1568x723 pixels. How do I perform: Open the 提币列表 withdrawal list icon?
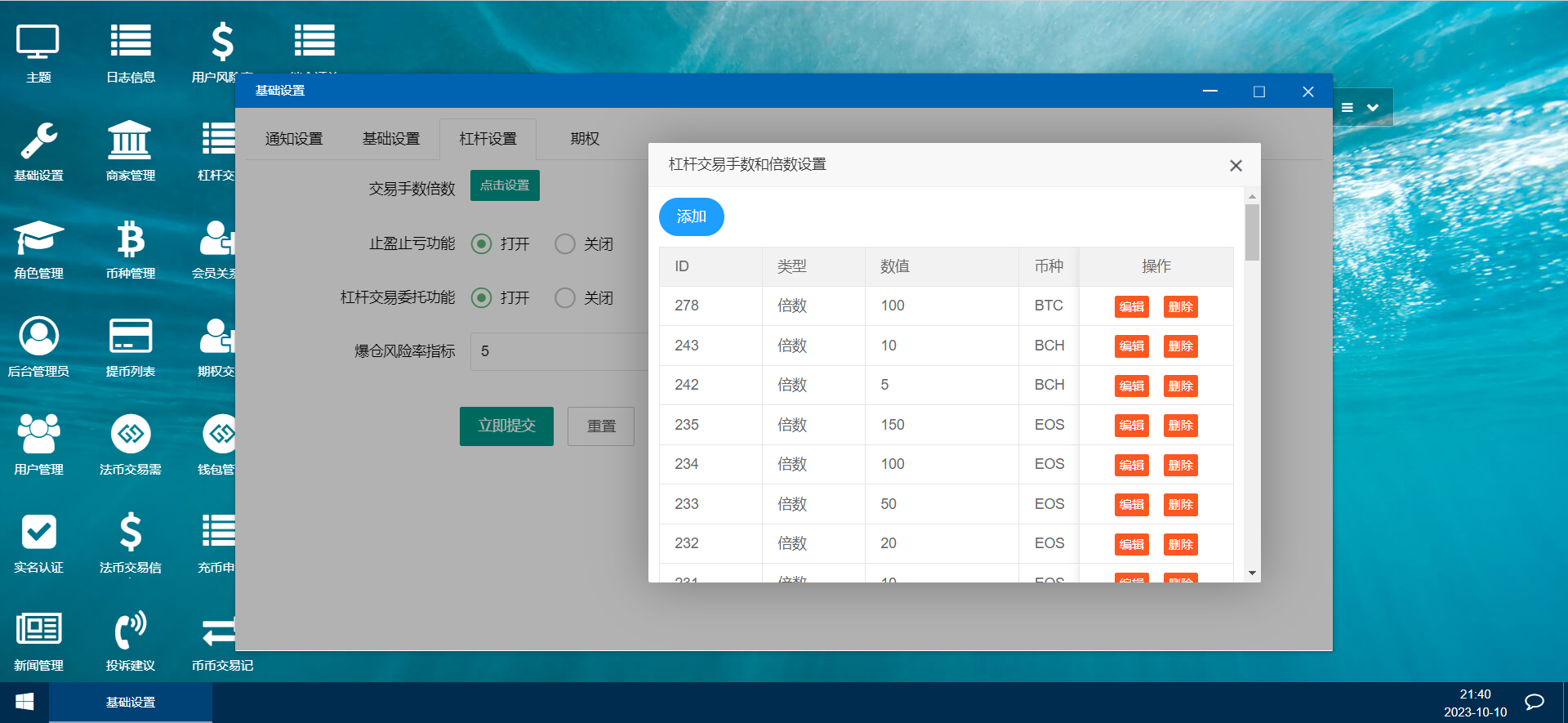click(x=131, y=346)
